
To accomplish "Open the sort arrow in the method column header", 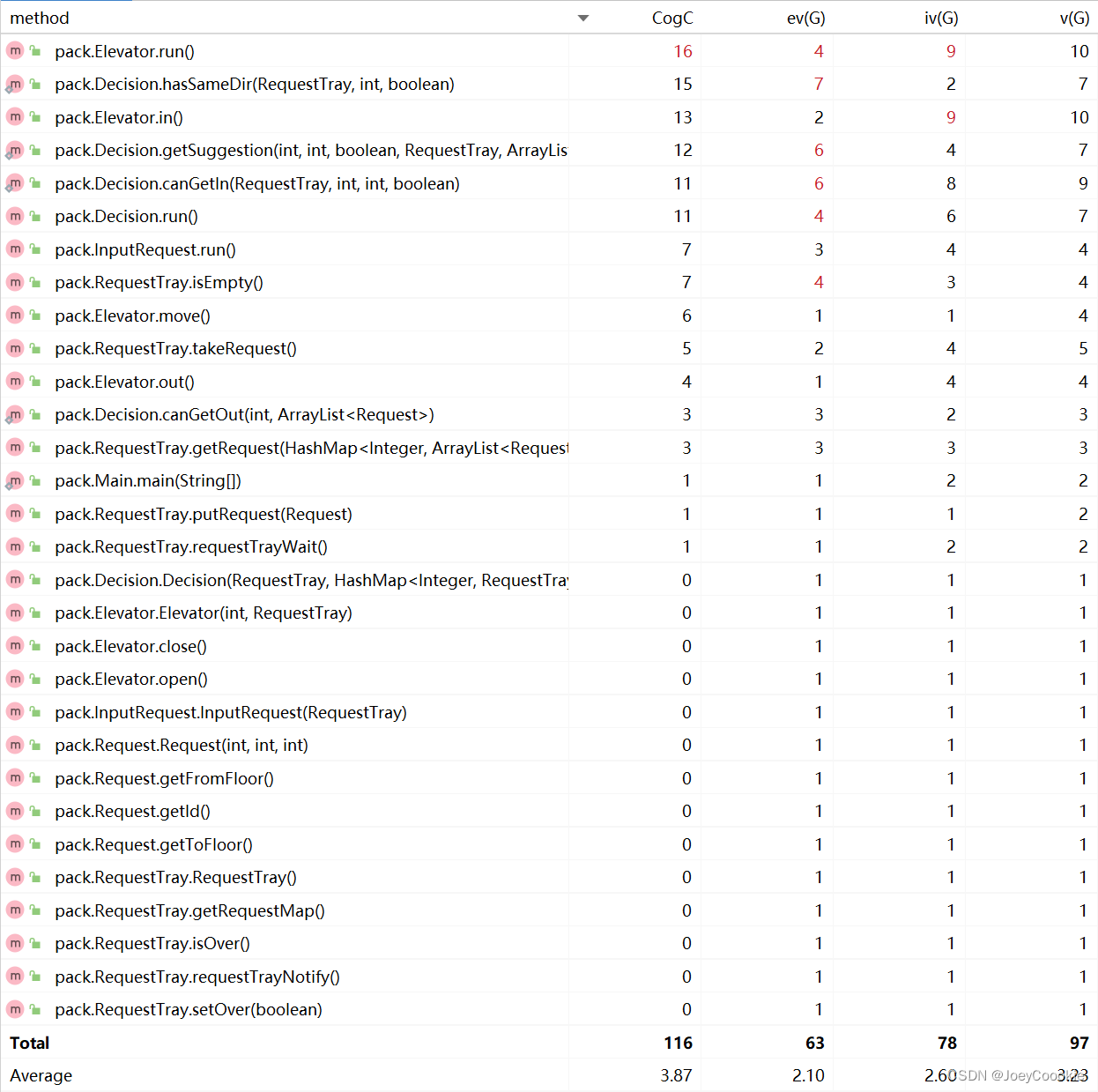I will coord(582,19).
